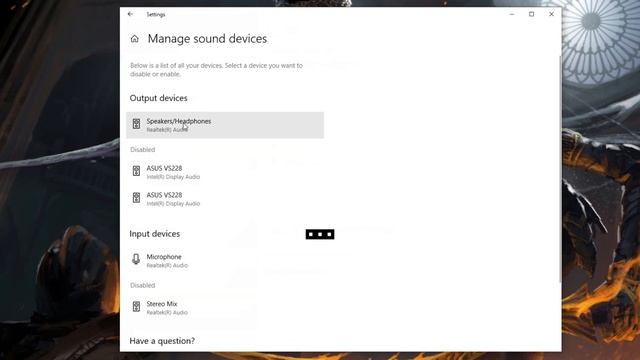Click Realtek(R) Audio subtitle under Microphone

coord(167,265)
